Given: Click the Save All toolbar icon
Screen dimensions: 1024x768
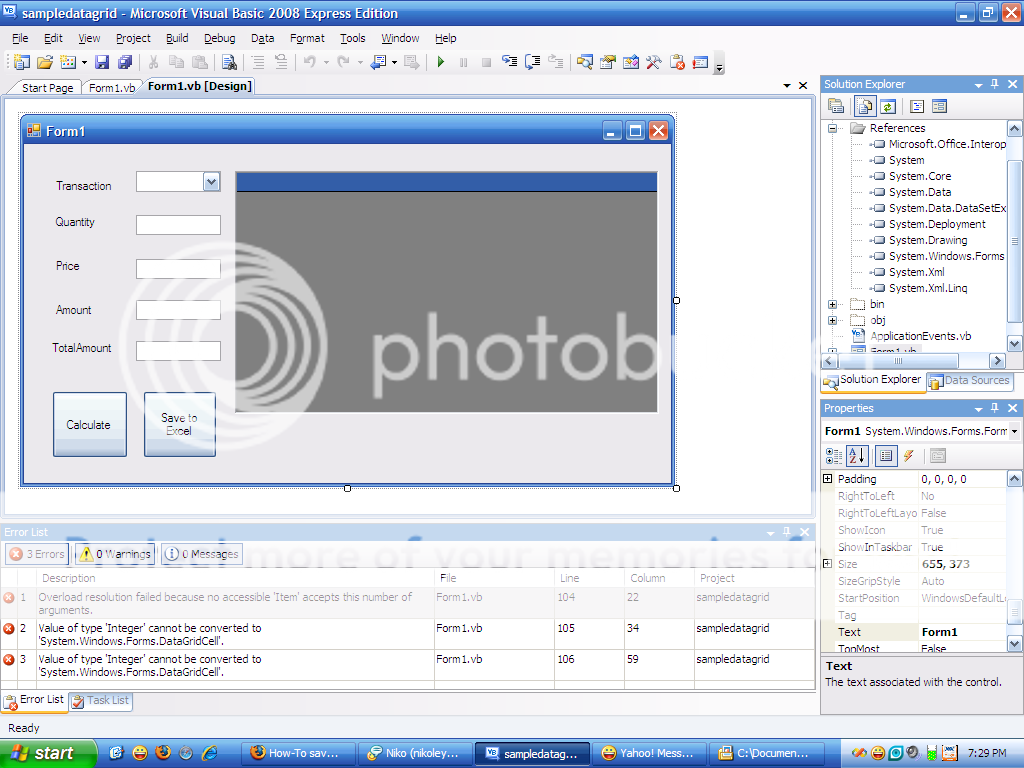Looking at the screenshot, I should tap(125, 62).
